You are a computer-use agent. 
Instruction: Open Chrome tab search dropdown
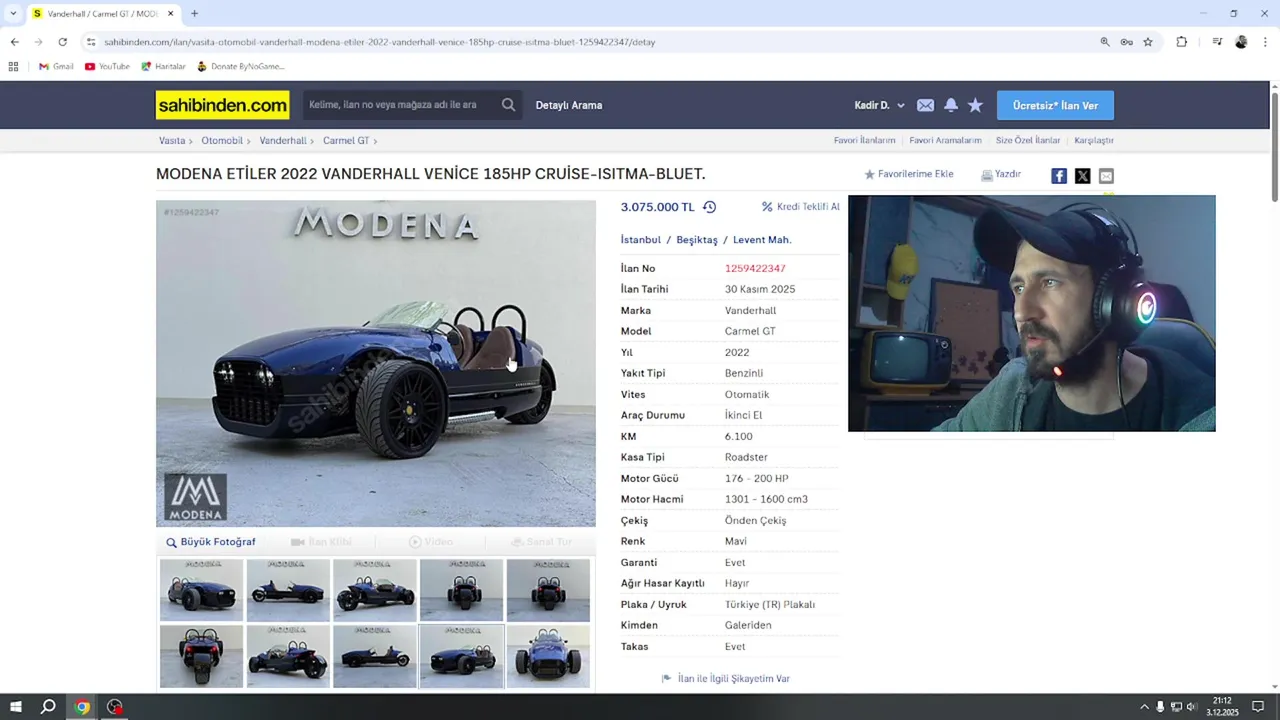[13, 13]
